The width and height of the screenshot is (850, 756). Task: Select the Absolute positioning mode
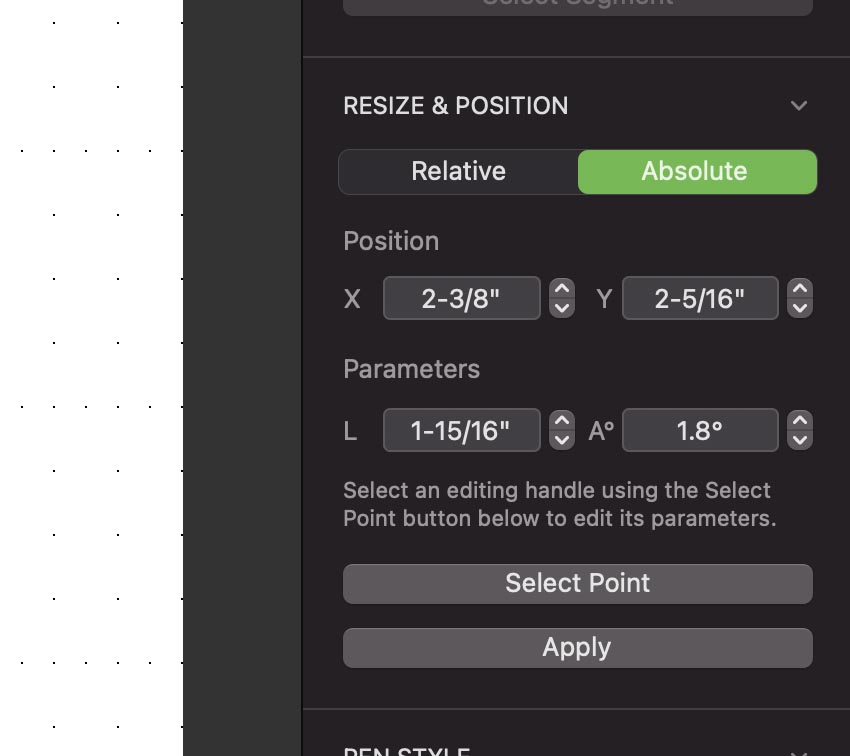[696, 172]
